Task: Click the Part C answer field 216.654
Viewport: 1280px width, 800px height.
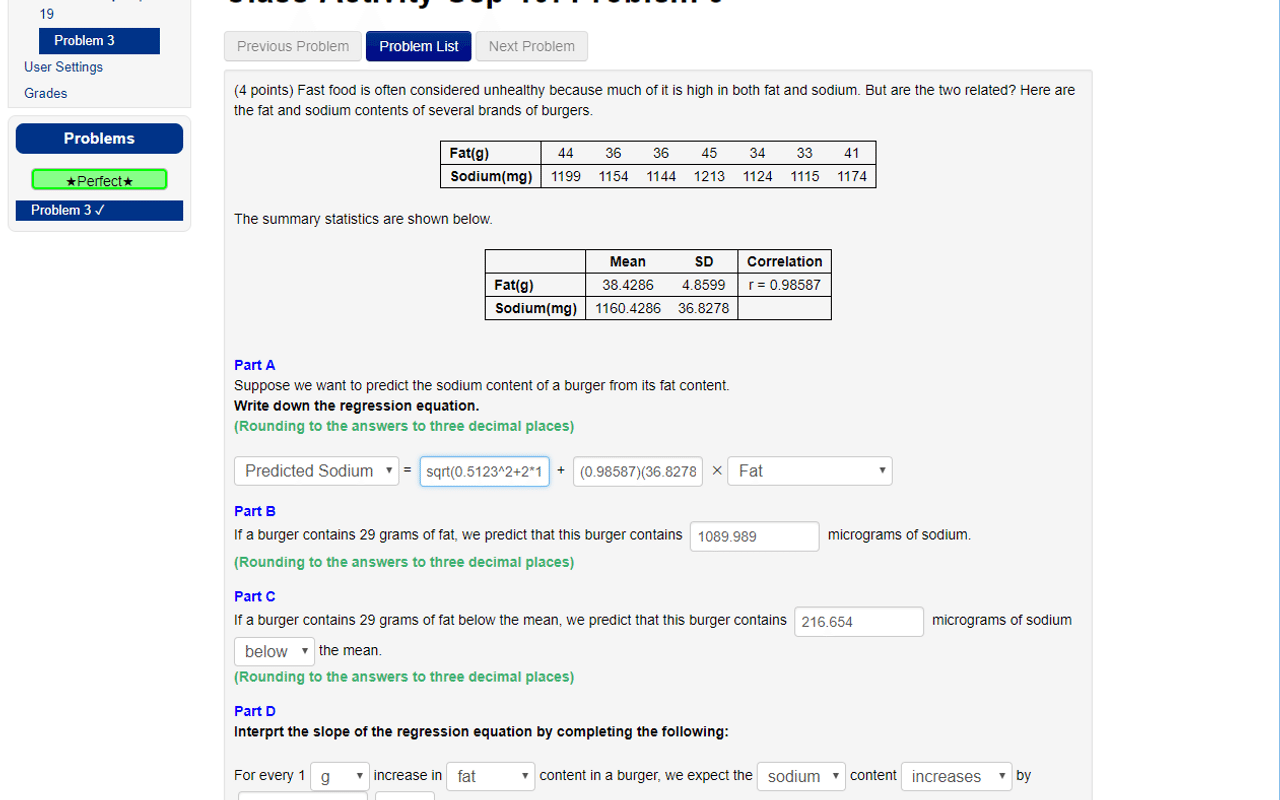Action: (859, 621)
